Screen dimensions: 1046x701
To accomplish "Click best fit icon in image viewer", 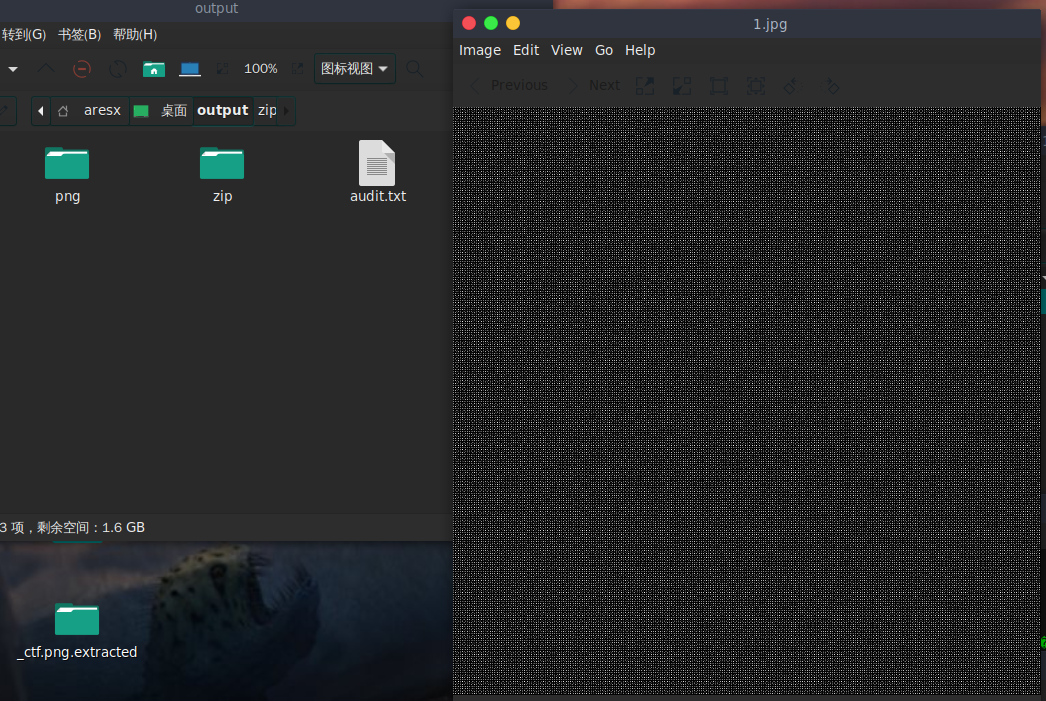I will [x=755, y=86].
